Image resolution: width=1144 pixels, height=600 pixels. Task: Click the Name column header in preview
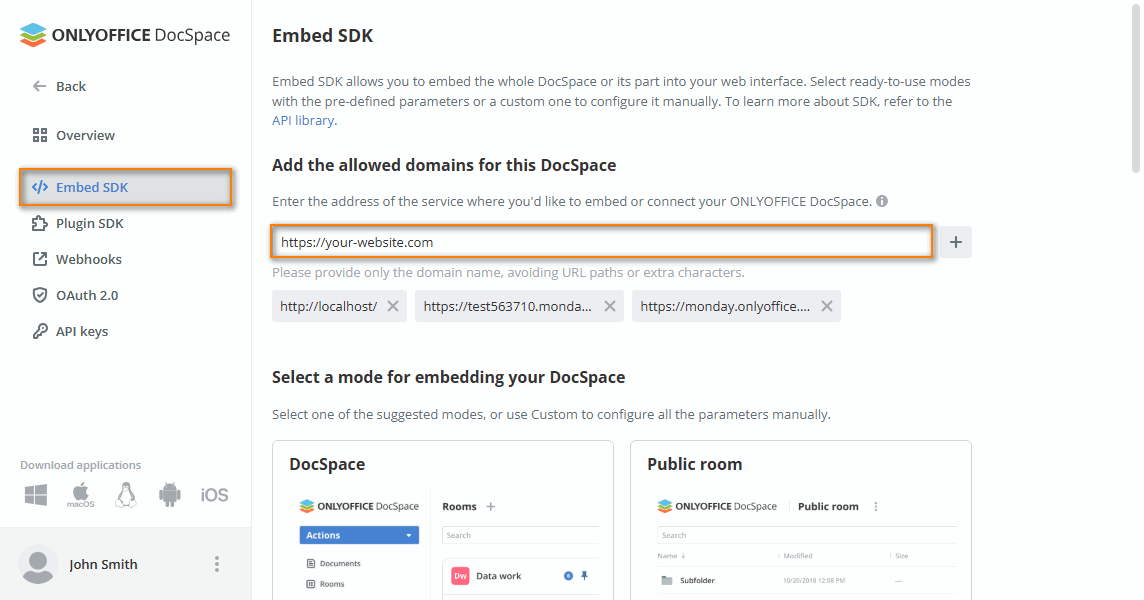coord(671,555)
